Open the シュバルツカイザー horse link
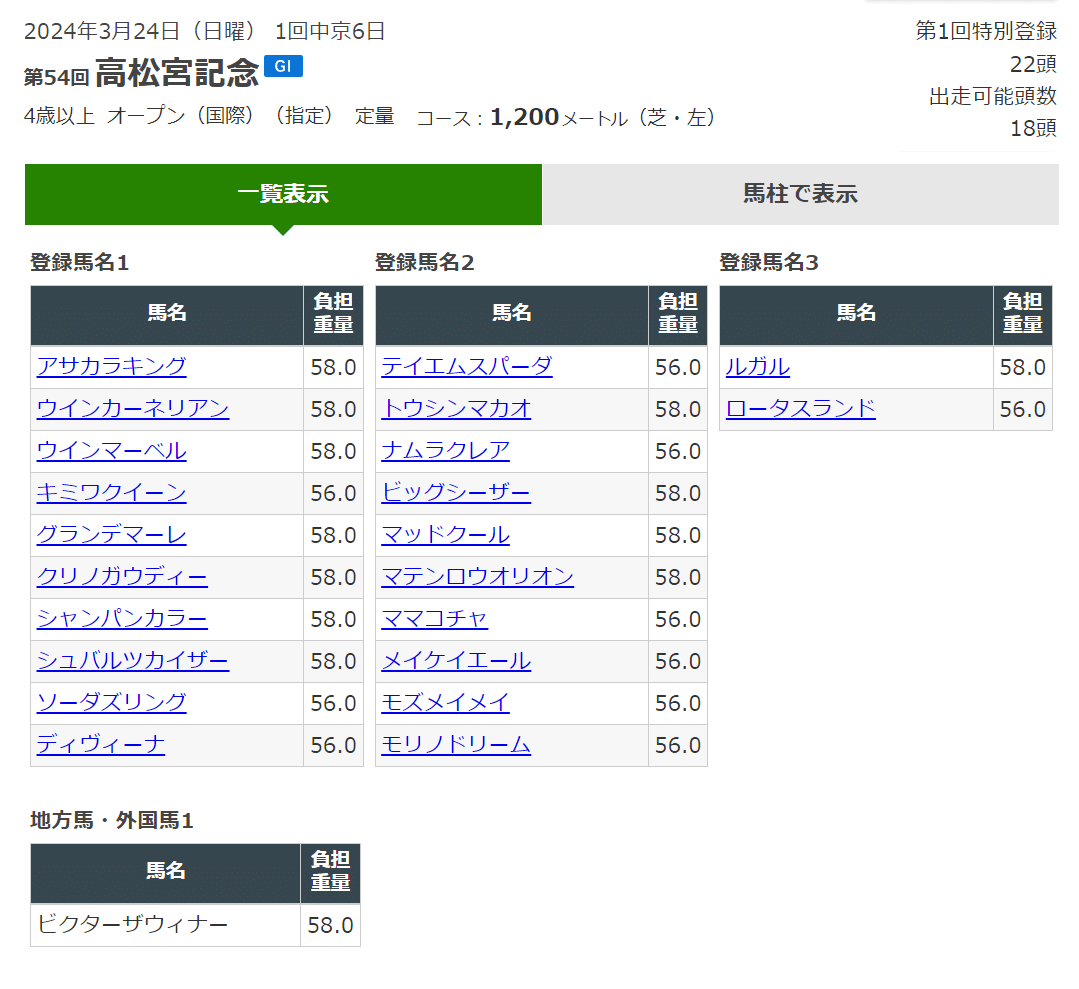Image resolution: width=1079 pixels, height=989 pixels. click(x=133, y=661)
